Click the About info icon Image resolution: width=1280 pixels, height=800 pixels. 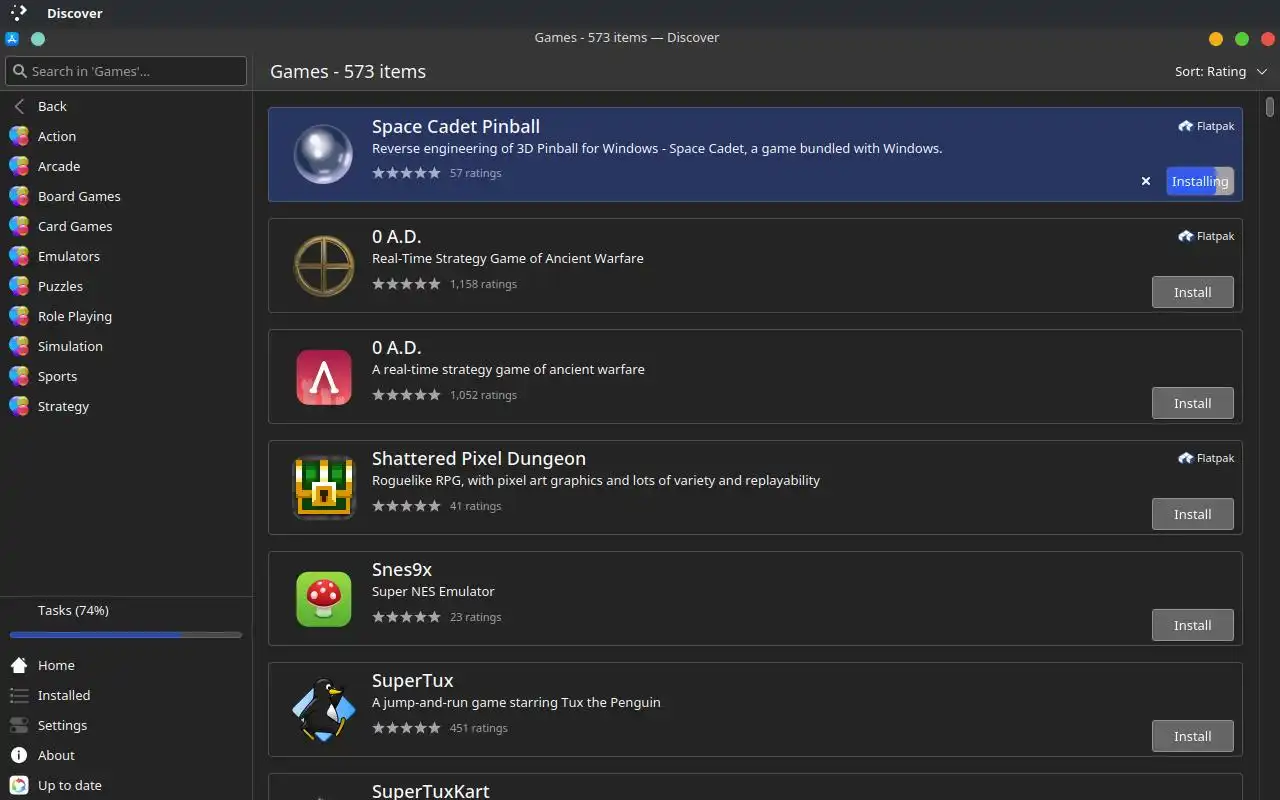19,755
